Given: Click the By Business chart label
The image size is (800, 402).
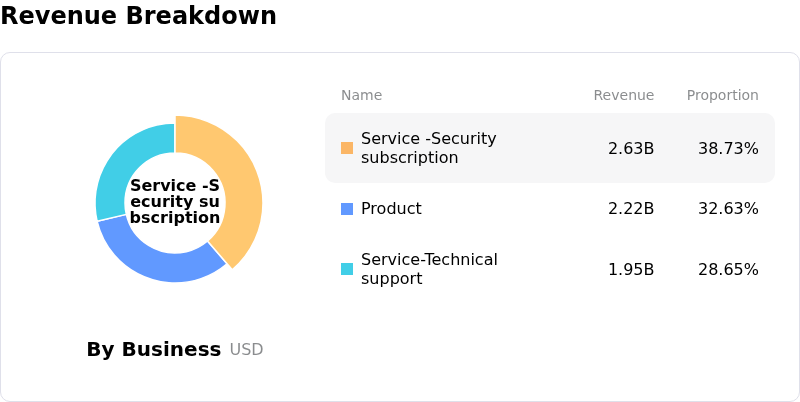Looking at the screenshot, I should click(x=153, y=350).
